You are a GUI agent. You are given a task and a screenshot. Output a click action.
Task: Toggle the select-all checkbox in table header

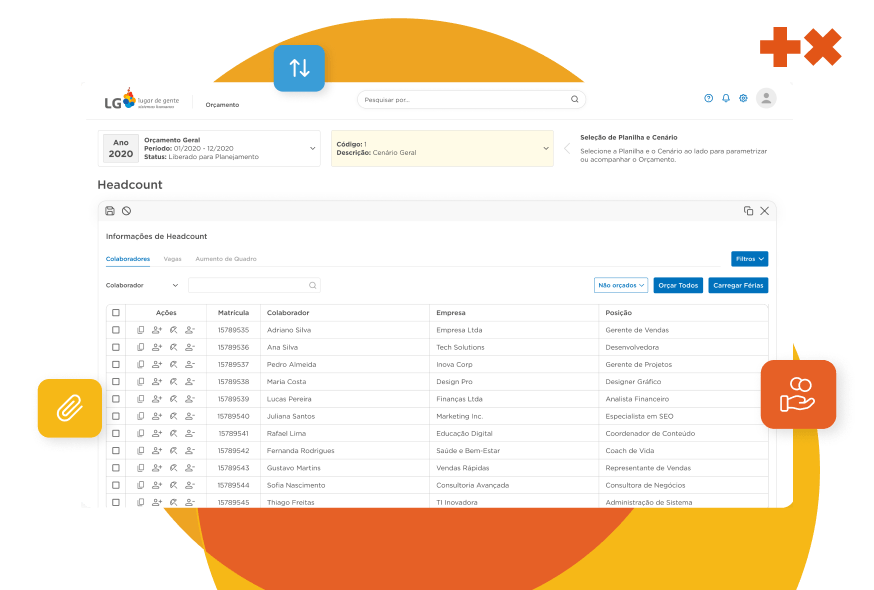pos(116,313)
